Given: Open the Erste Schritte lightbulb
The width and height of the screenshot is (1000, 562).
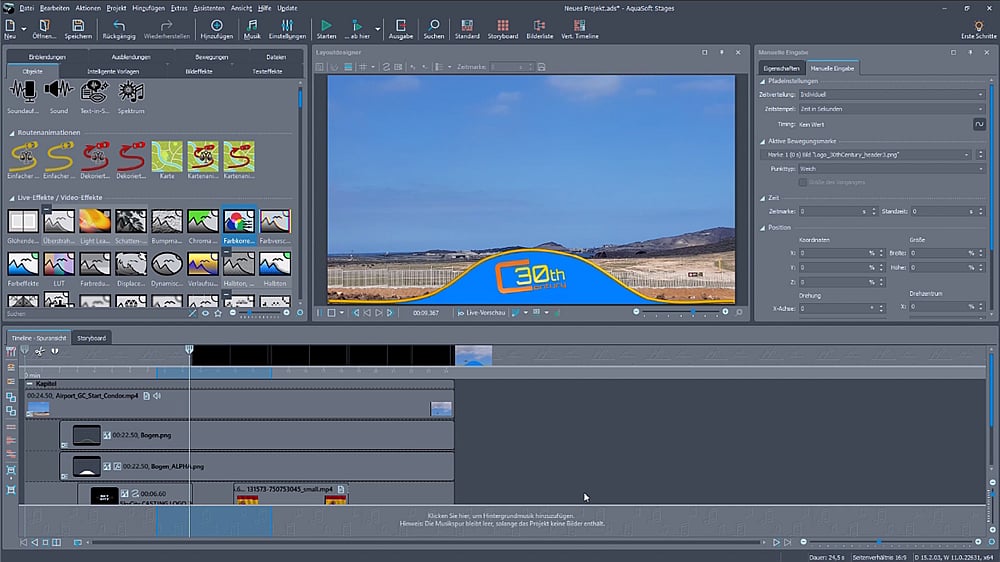Looking at the screenshot, I should (978, 28).
